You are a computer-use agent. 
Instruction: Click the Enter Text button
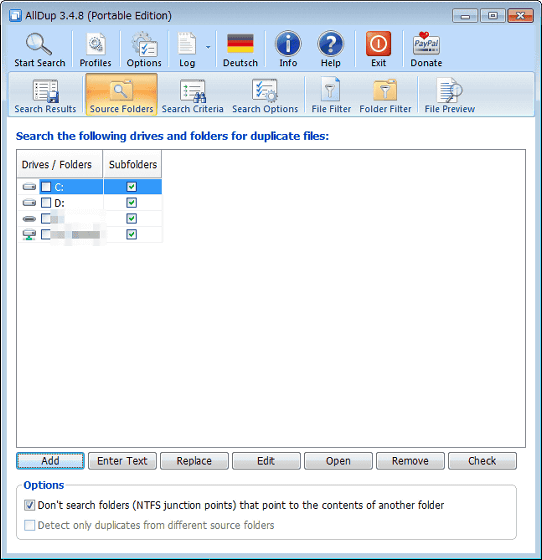point(122,461)
